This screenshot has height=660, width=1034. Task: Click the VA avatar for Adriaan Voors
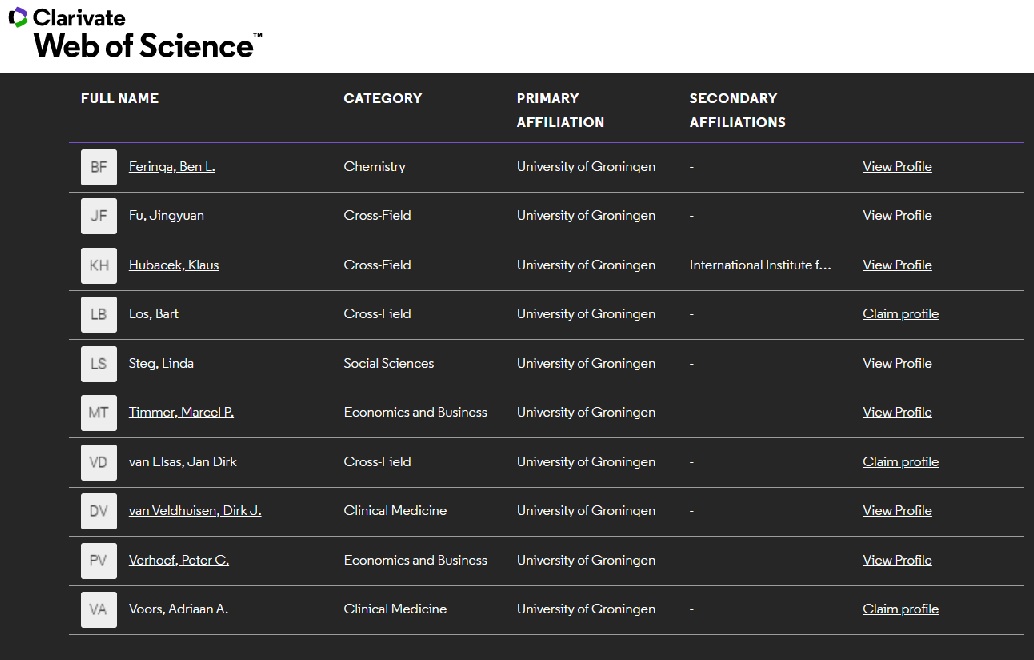click(99, 609)
